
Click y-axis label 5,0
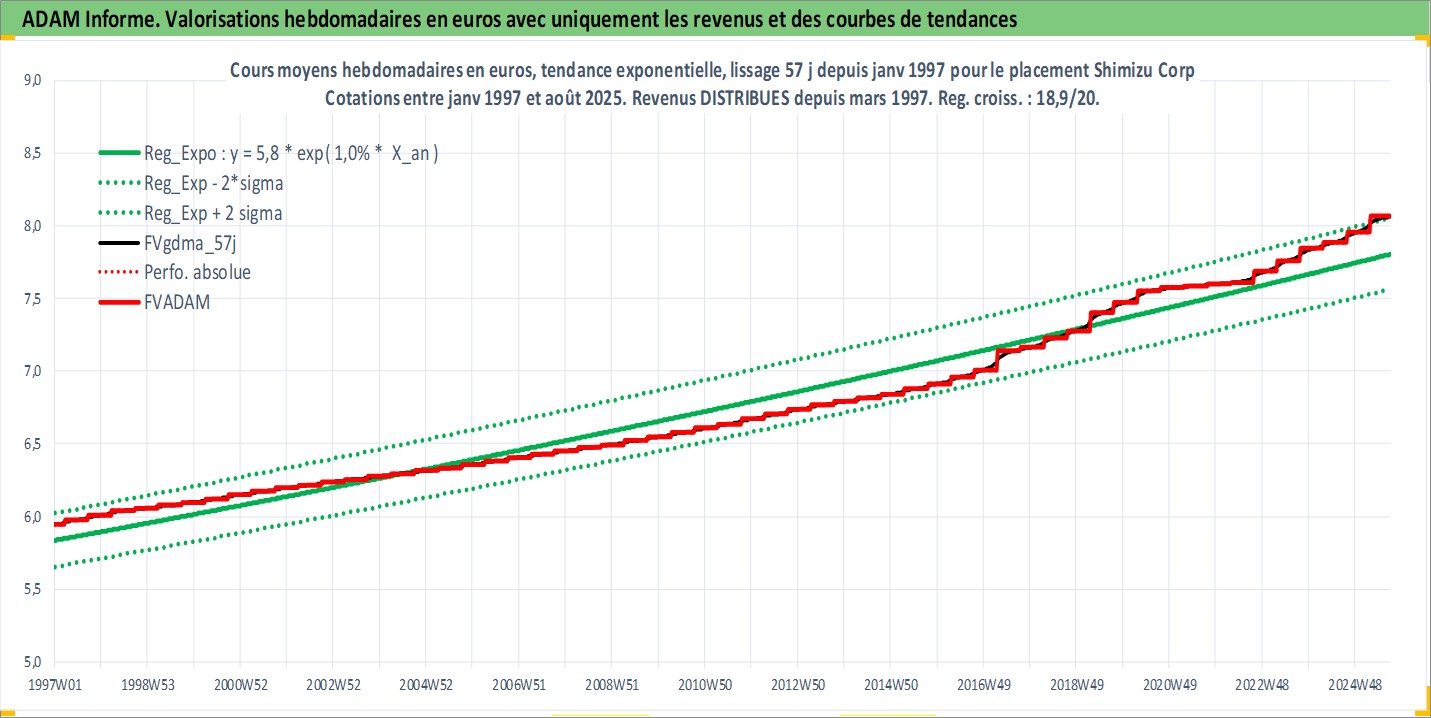click(x=30, y=662)
